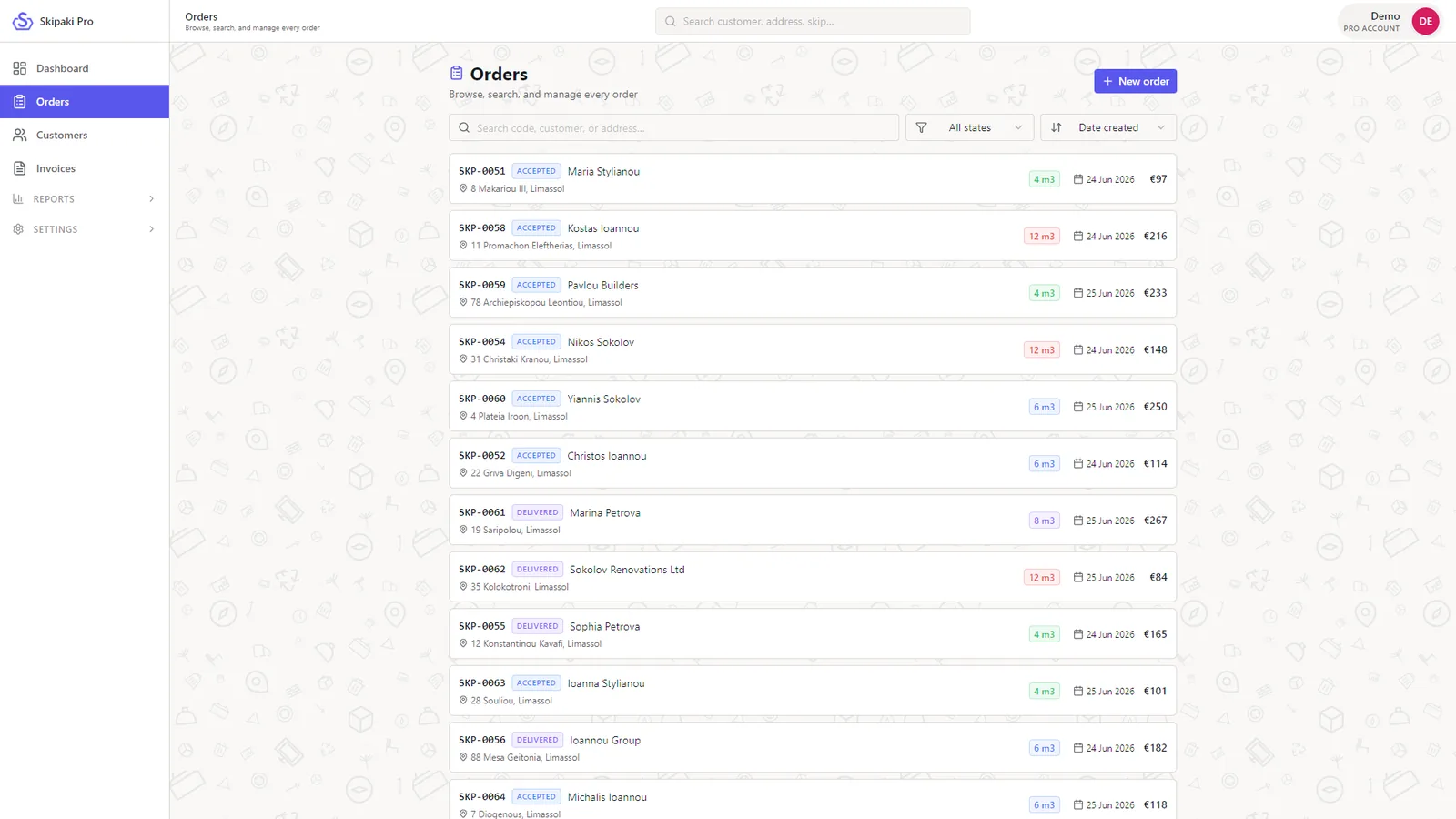Open the Pavlou Builders order
This screenshot has width=1456, height=819.
click(813, 292)
